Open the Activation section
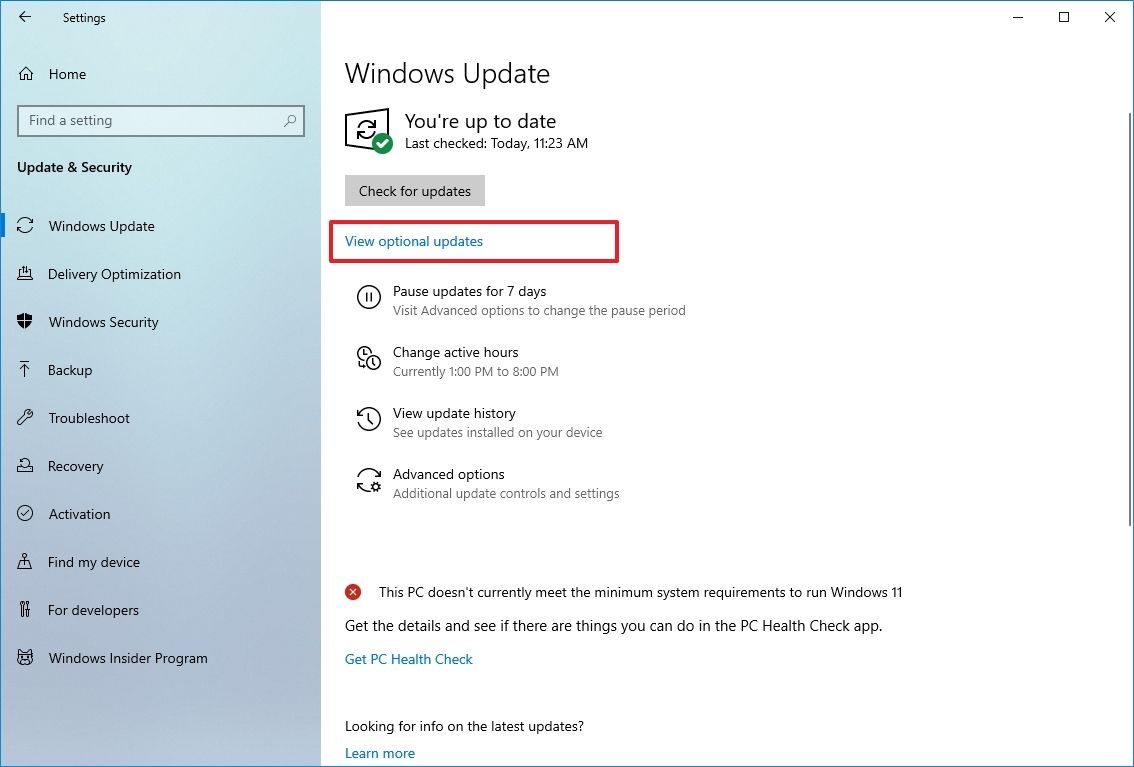The image size is (1134, 767). (80, 514)
